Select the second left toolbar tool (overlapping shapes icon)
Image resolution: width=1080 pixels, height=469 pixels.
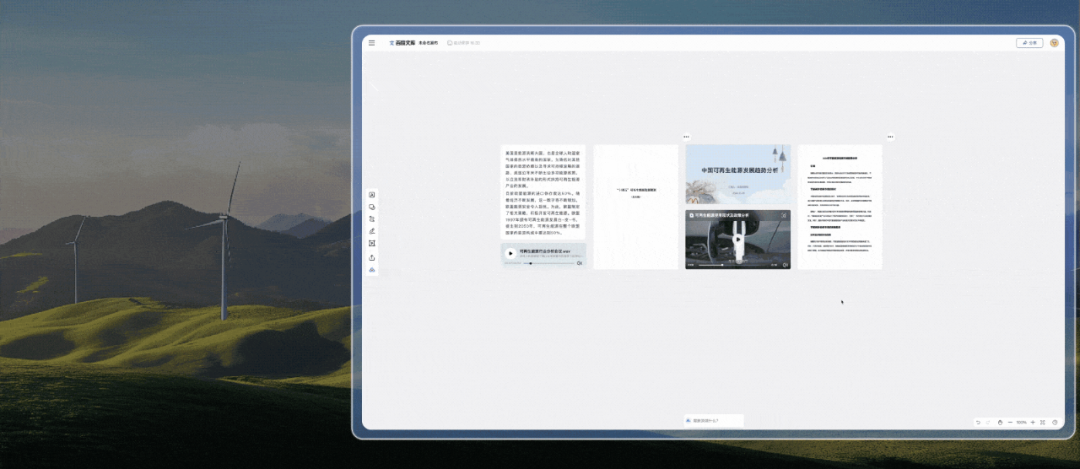372,207
